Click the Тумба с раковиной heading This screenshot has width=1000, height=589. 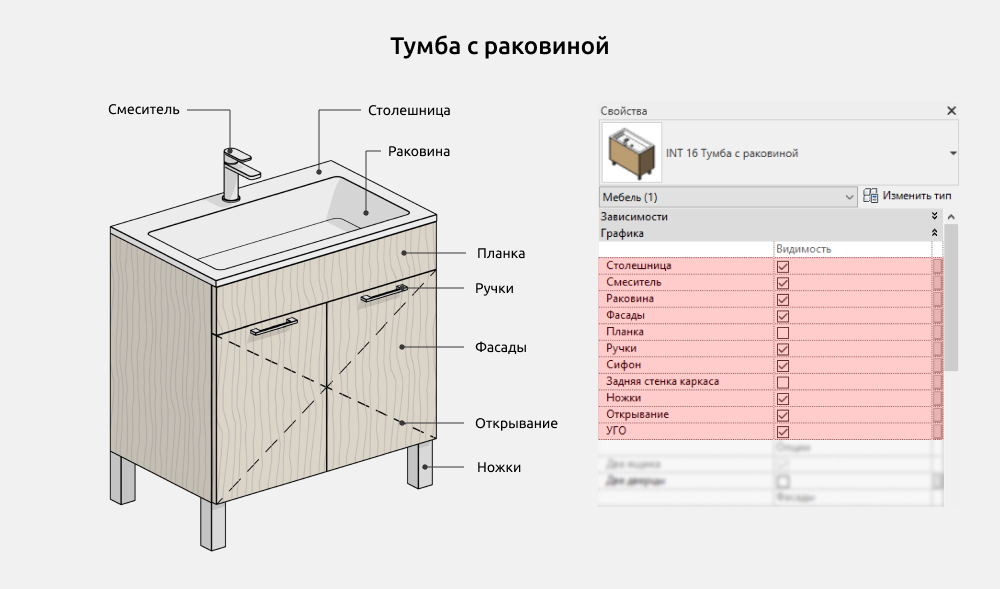tap(499, 46)
